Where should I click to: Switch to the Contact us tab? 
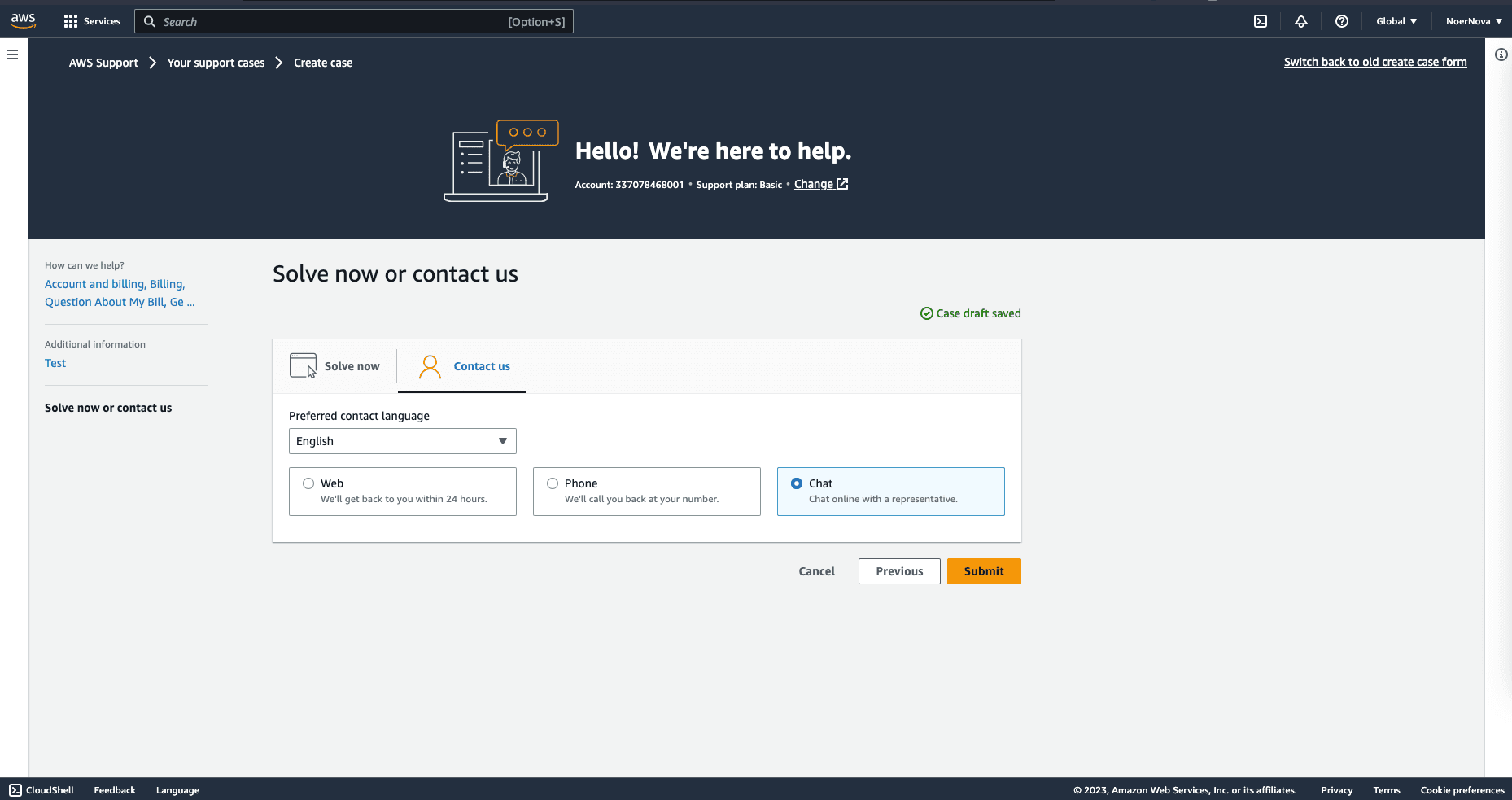click(x=464, y=366)
